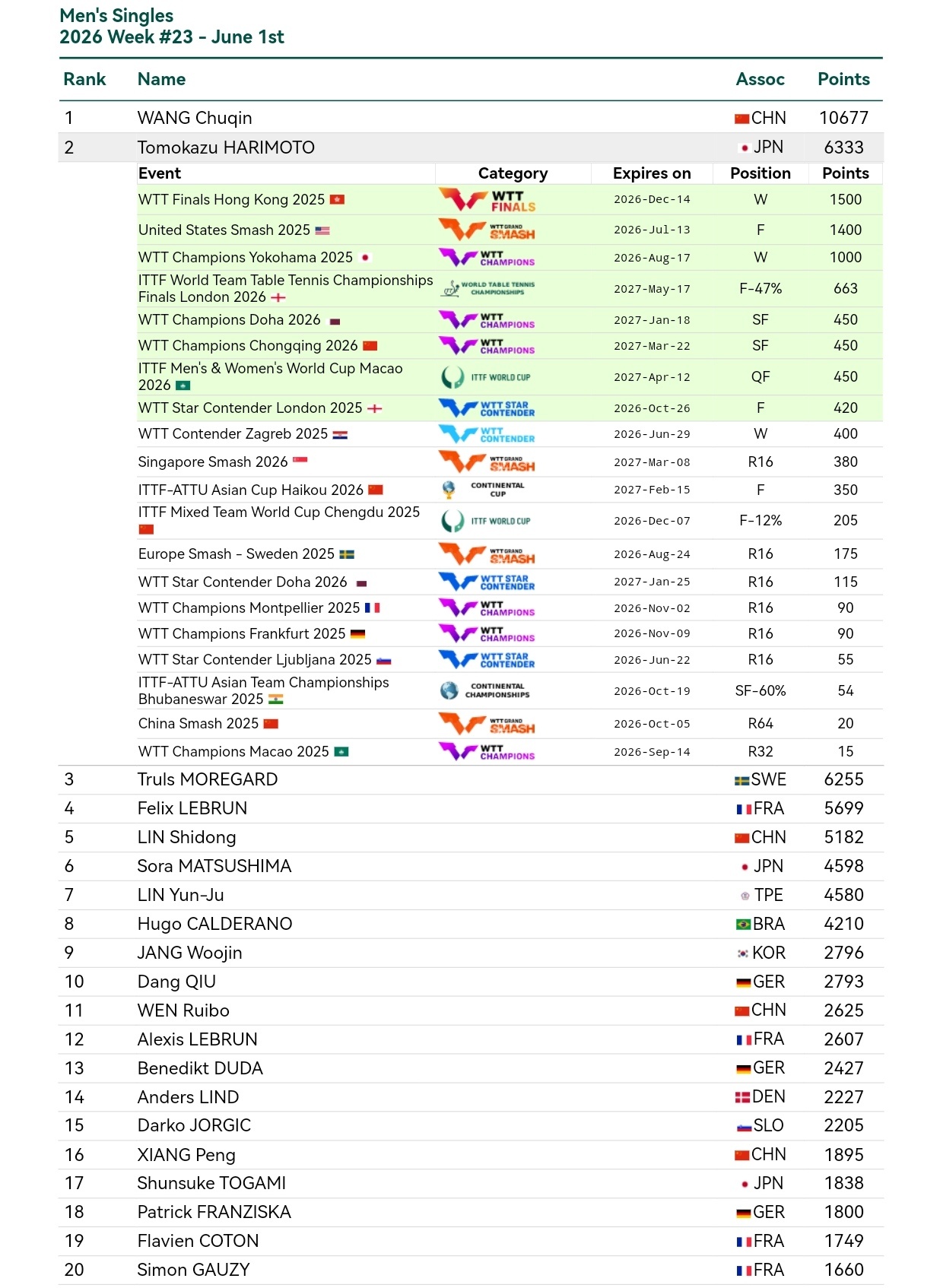Click the WTT Champions logo for Doha 2026
The image size is (940, 1288).
point(487,320)
